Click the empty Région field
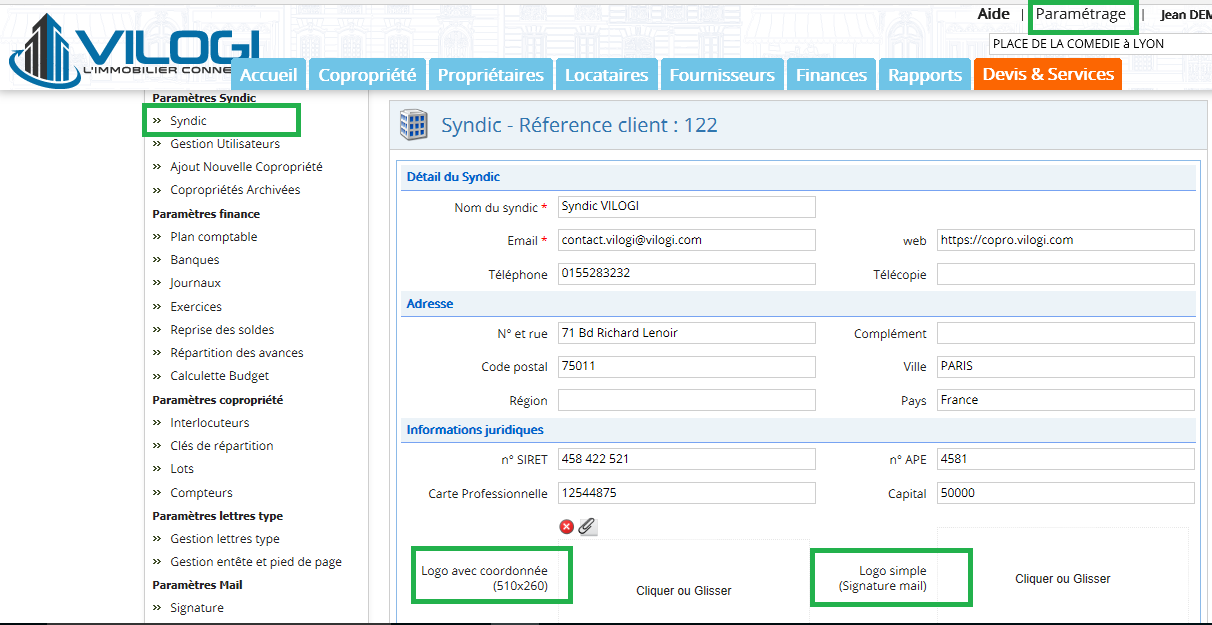 (x=687, y=400)
